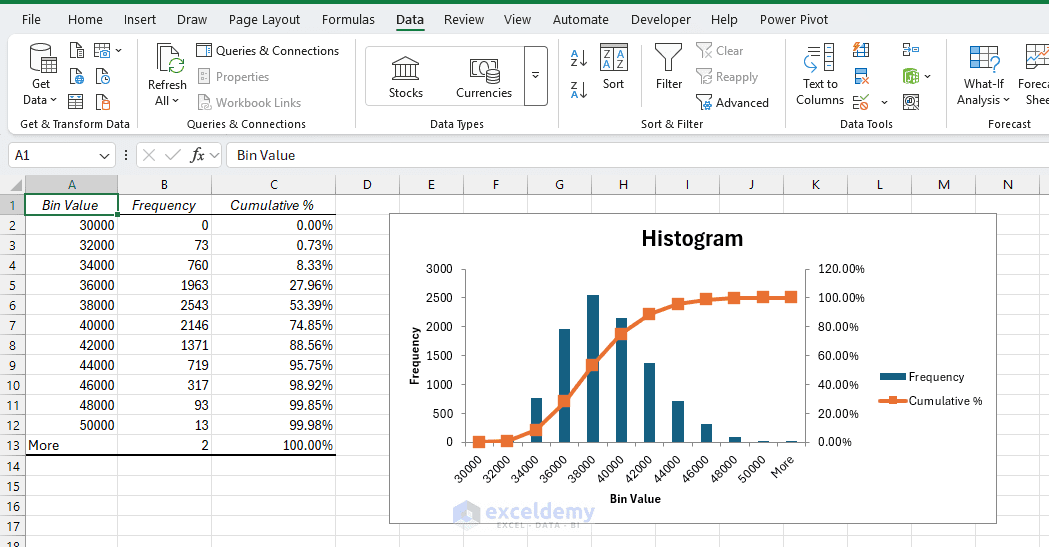Open the Name Box dropdown
This screenshot has height=547, width=1049.
(104, 156)
